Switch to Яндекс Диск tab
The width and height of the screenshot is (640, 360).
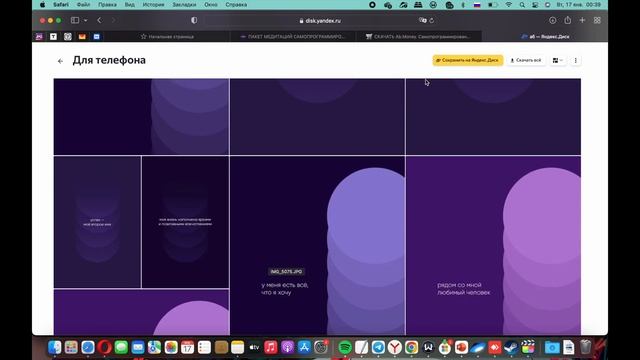tap(545, 36)
